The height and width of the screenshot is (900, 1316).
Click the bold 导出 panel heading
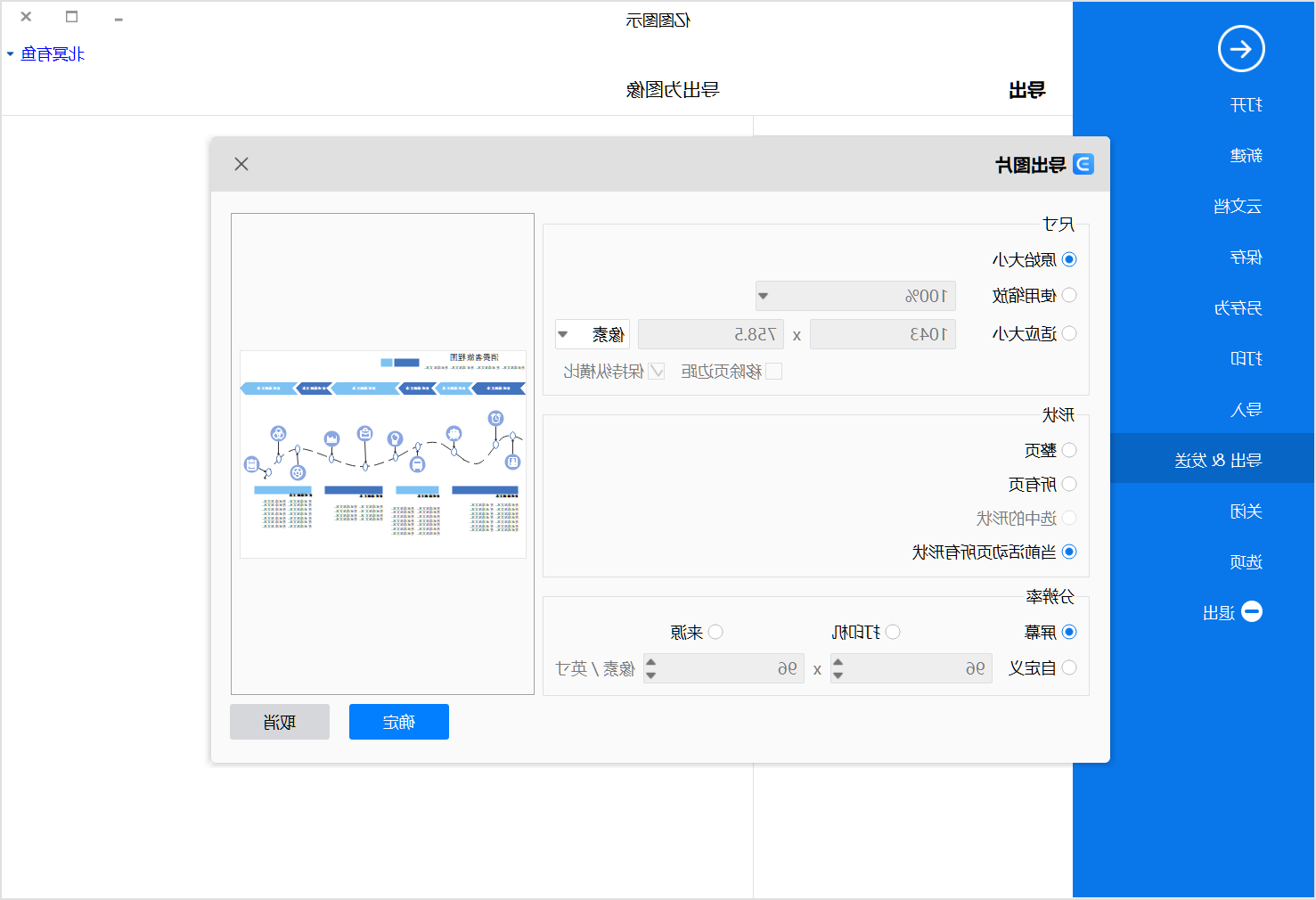(x=1026, y=90)
